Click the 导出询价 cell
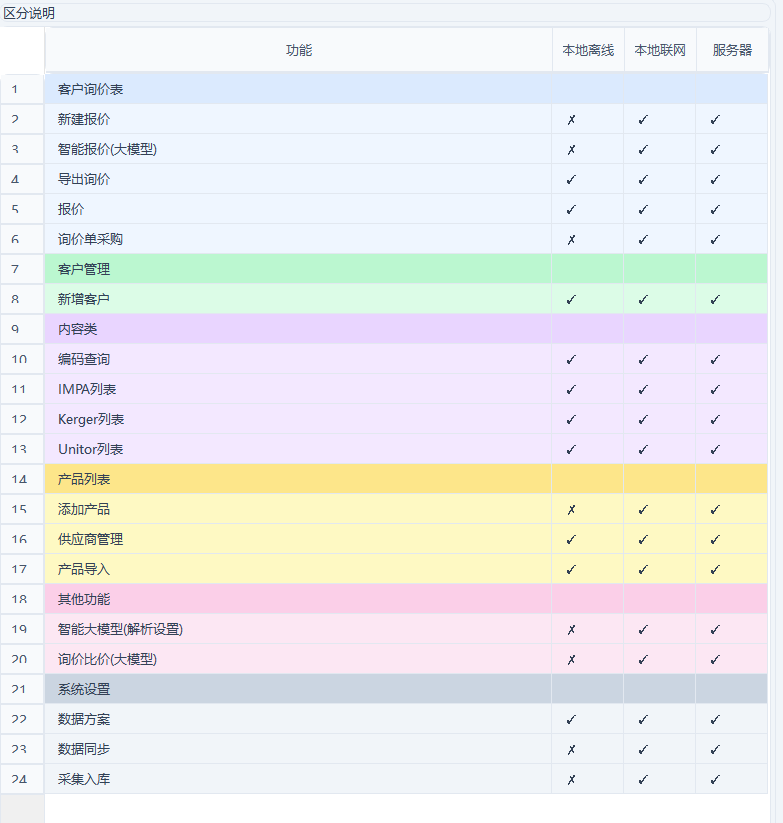The height and width of the screenshot is (823, 783). point(298,179)
